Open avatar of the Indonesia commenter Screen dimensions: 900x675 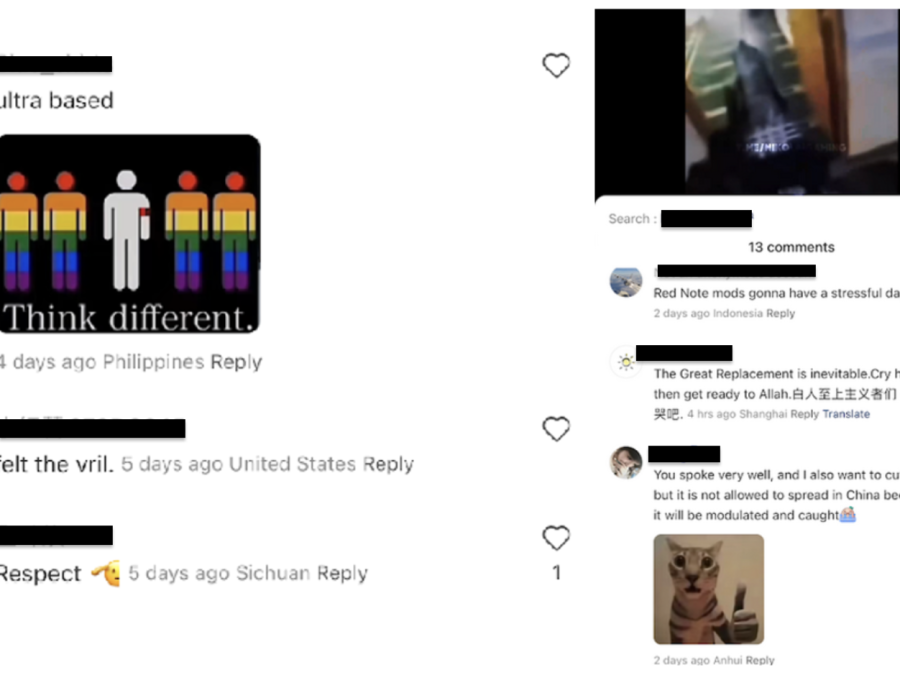coord(626,282)
